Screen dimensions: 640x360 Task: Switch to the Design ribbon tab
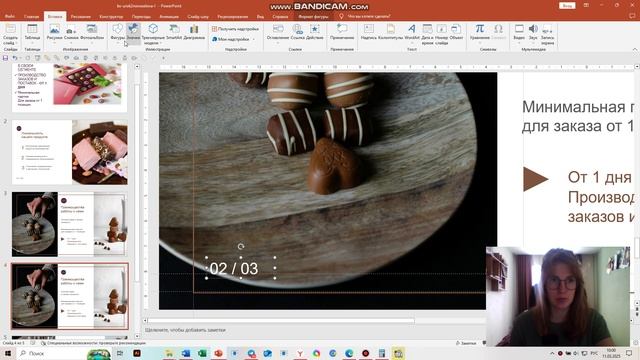pos(111,16)
